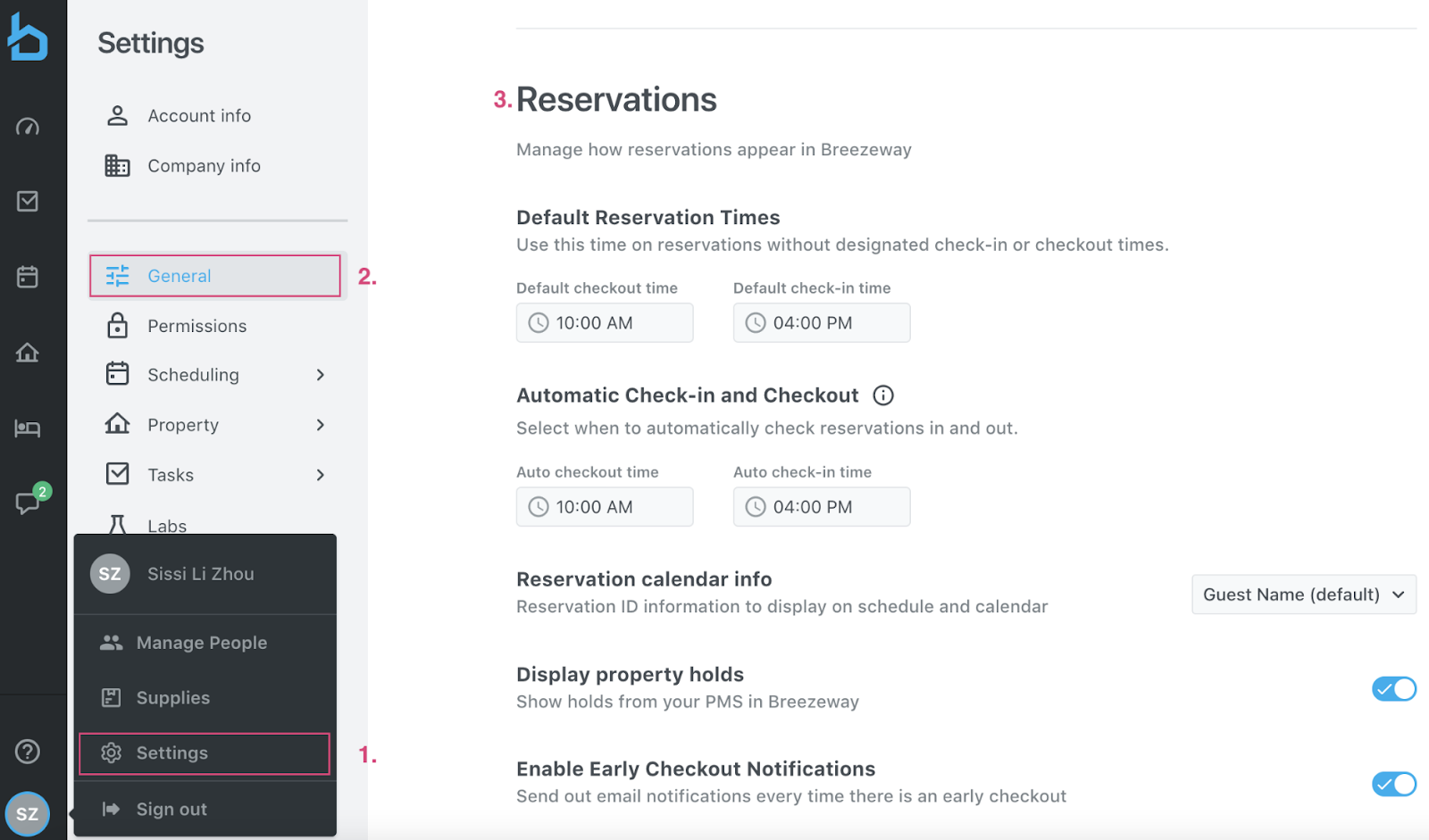1429x840 pixels.
Task: Click the help question mark icon
Action: point(29,751)
